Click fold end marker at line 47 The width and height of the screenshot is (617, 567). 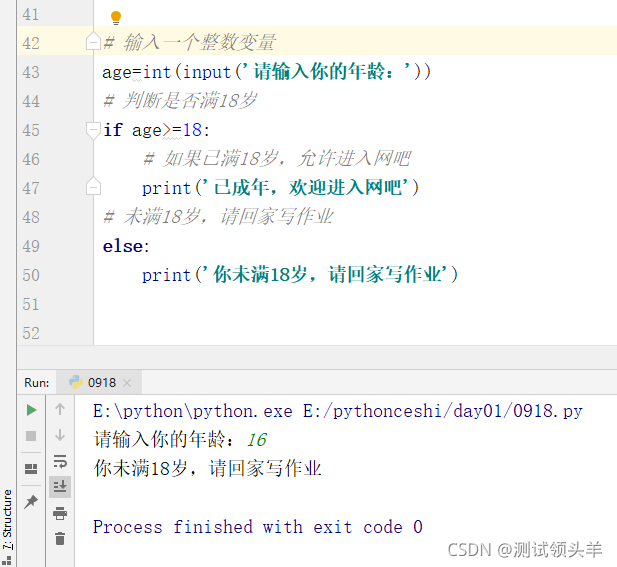click(93, 187)
